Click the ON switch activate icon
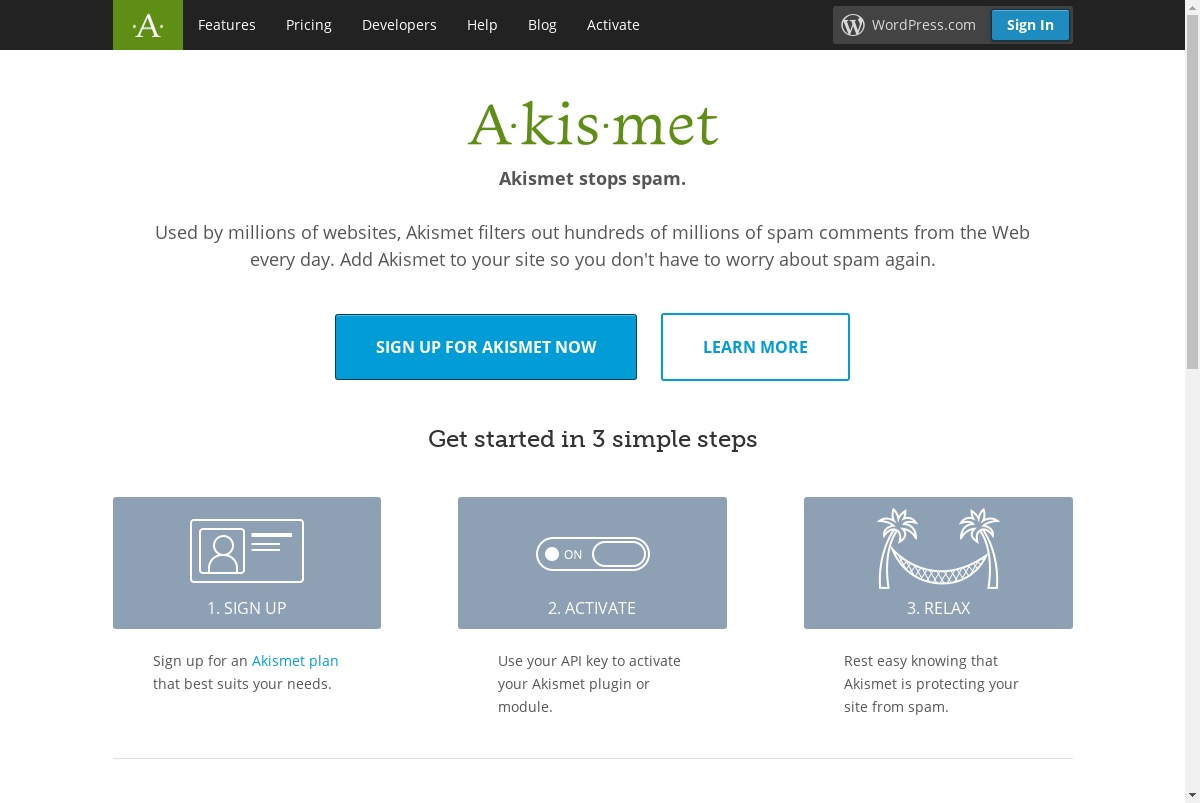Screen dimensions: 1200x803 click(x=593, y=554)
